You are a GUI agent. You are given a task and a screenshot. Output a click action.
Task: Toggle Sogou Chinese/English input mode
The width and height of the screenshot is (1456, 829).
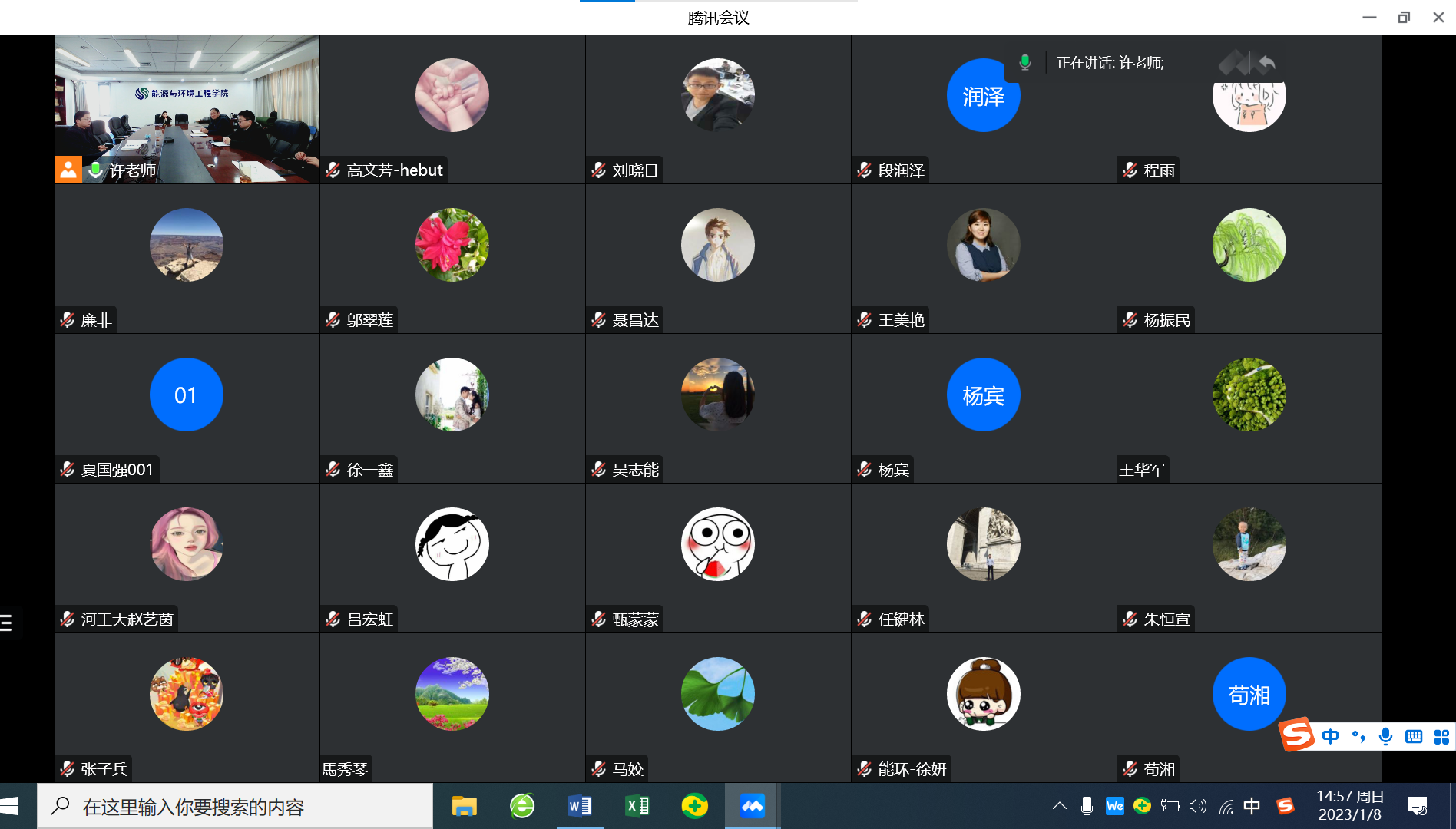[1330, 737]
